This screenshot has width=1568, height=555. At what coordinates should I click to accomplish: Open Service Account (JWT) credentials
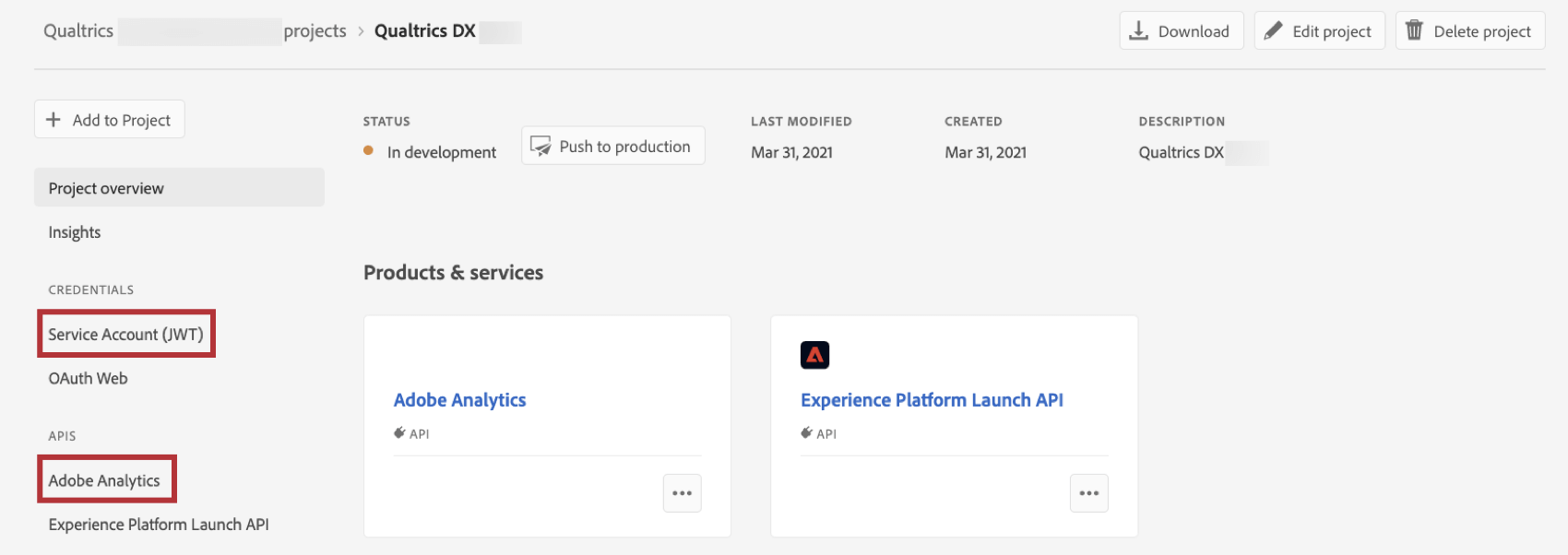point(125,334)
